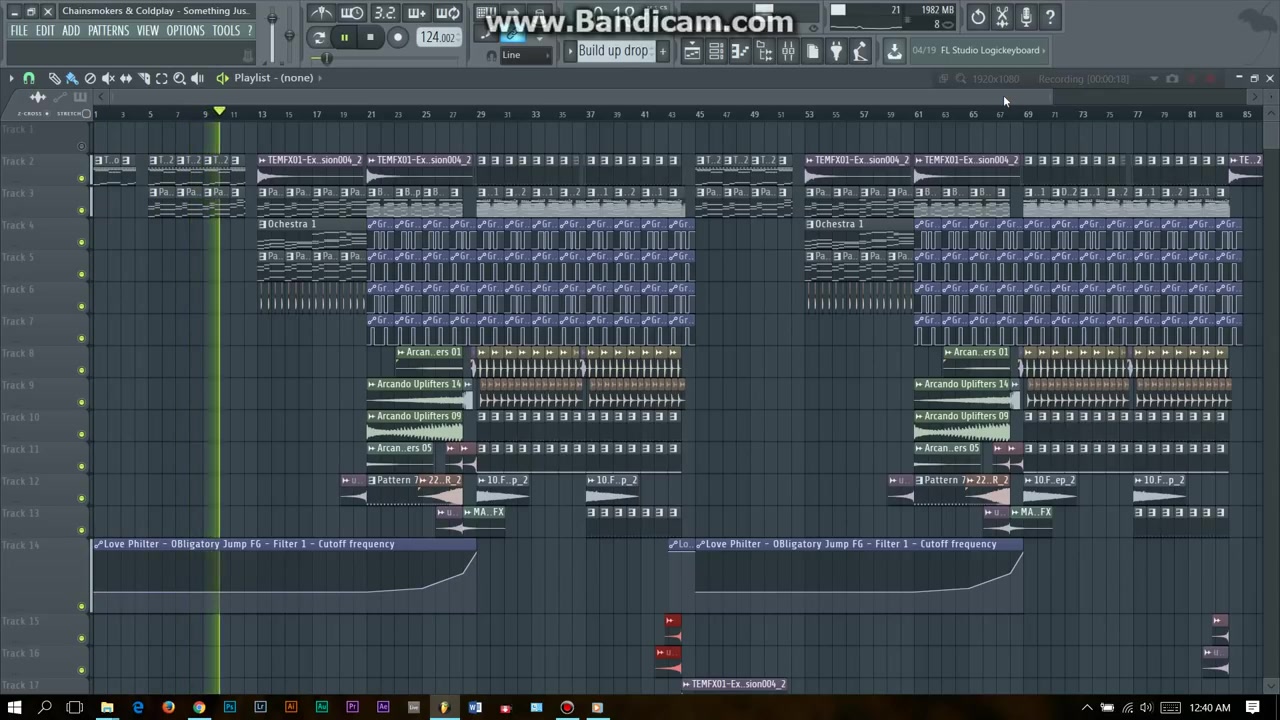Viewport: 1280px width, 720px height.
Task: Click the undo history icon
Action: pos(978,17)
